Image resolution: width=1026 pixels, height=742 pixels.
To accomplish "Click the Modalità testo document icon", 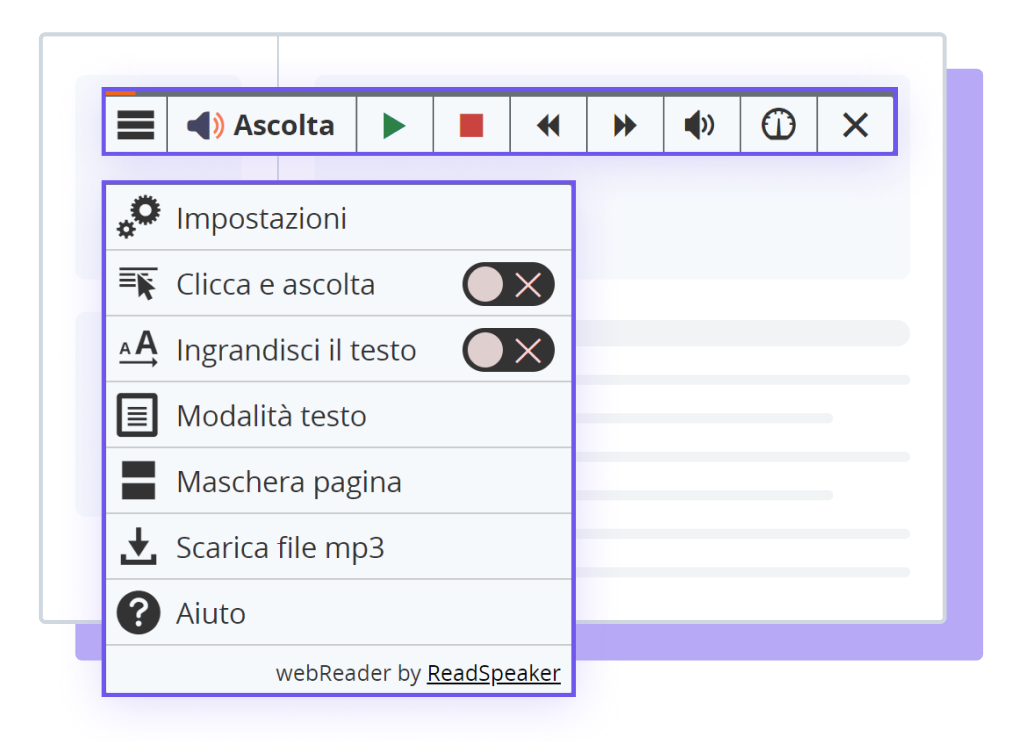I will tap(139, 415).
